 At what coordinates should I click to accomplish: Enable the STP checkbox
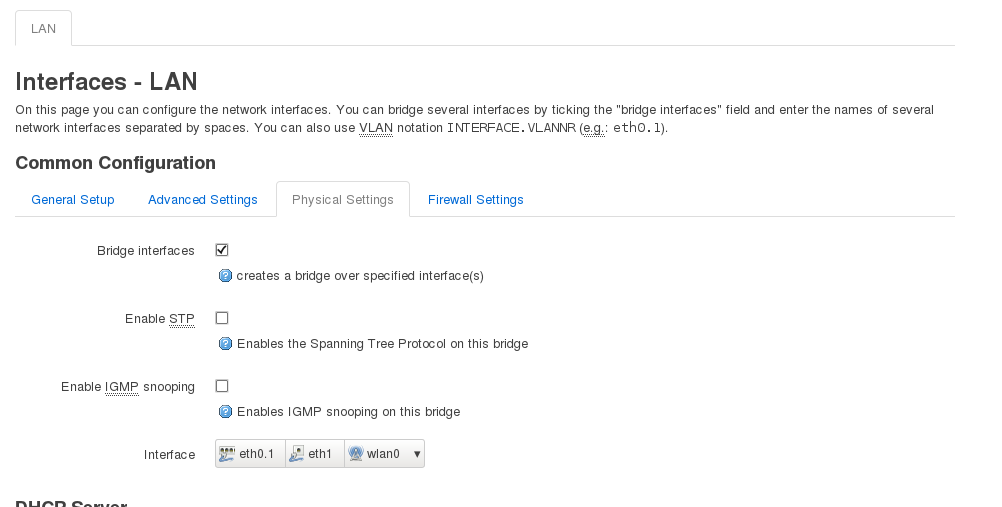click(x=222, y=318)
